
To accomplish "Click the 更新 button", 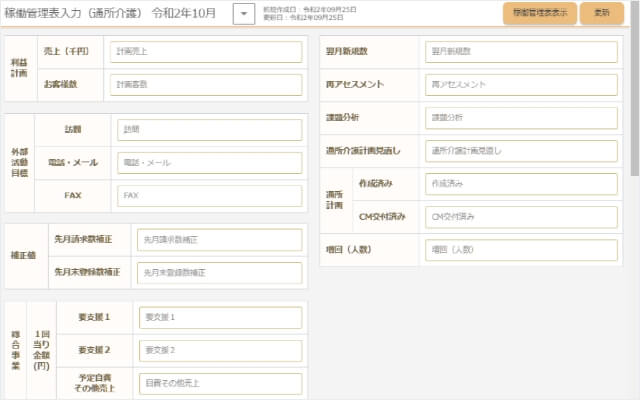I will click(x=602, y=13).
